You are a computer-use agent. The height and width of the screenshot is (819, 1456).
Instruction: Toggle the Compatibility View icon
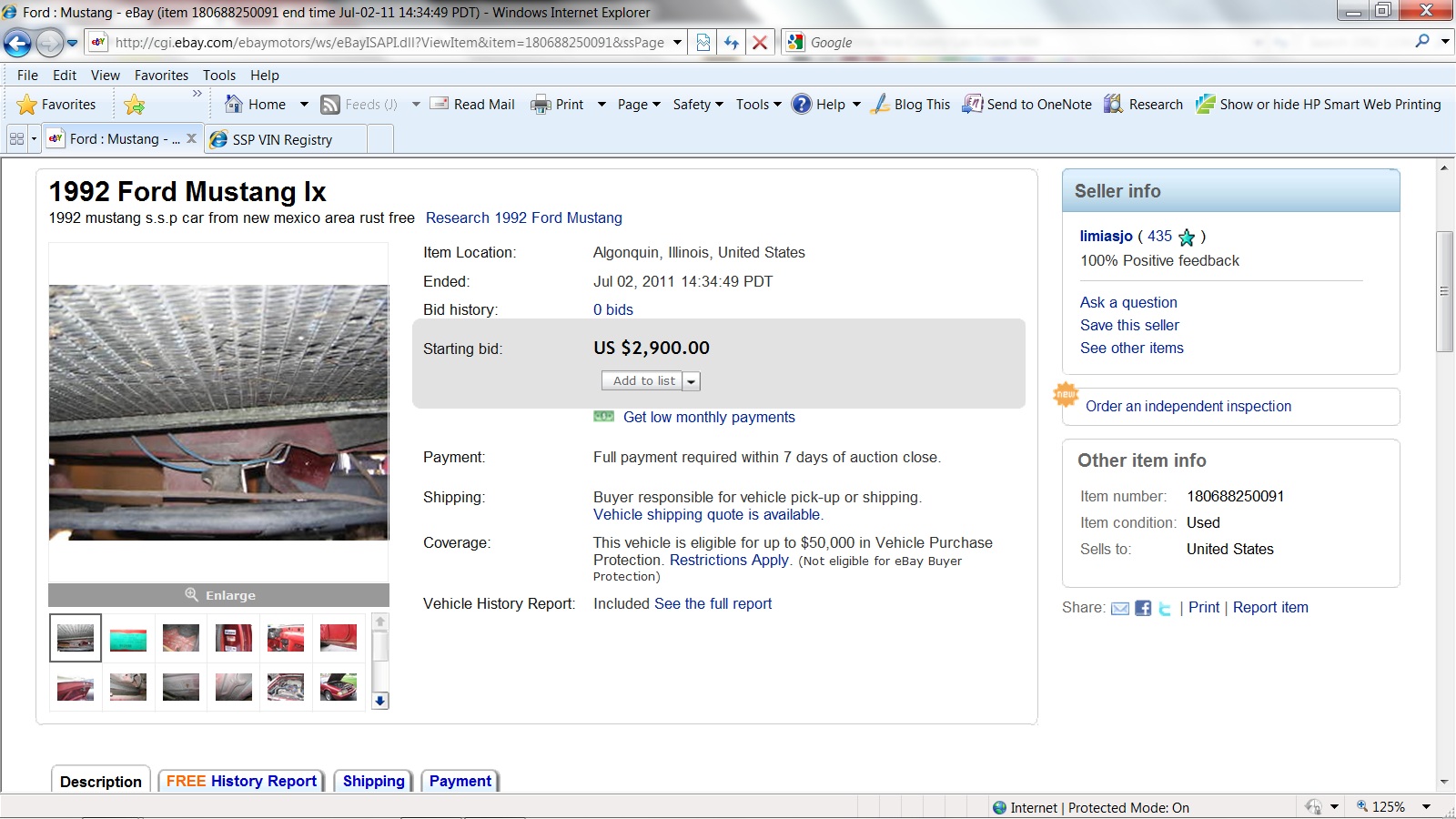coord(703,42)
